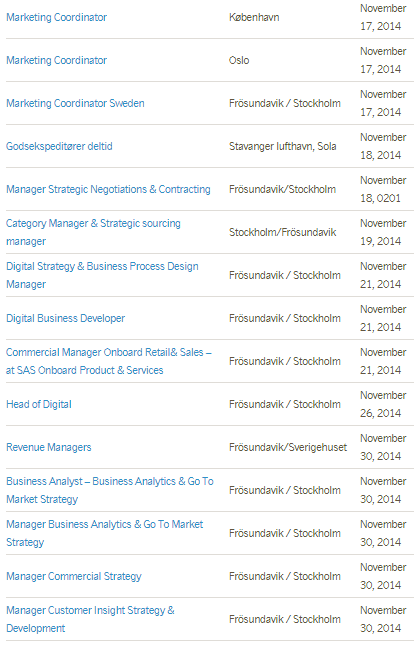Image resolution: width=419 pixels, height=647 pixels.
Task: Open Digital Strategy & Business Process Design Manager
Action: pyautogui.click(x=102, y=275)
